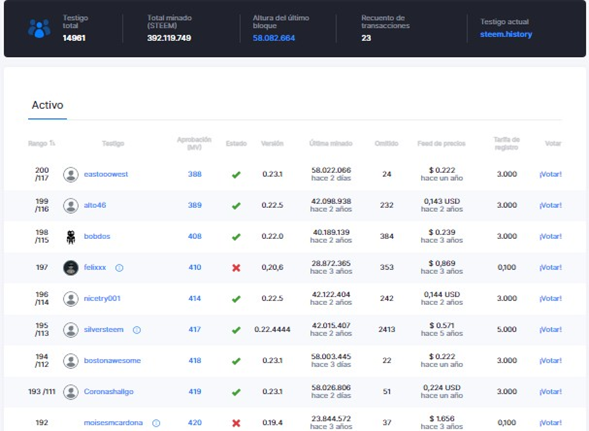This screenshot has width=589, height=431.
Task: Sort the table by the Rango column
Action: coord(41,144)
